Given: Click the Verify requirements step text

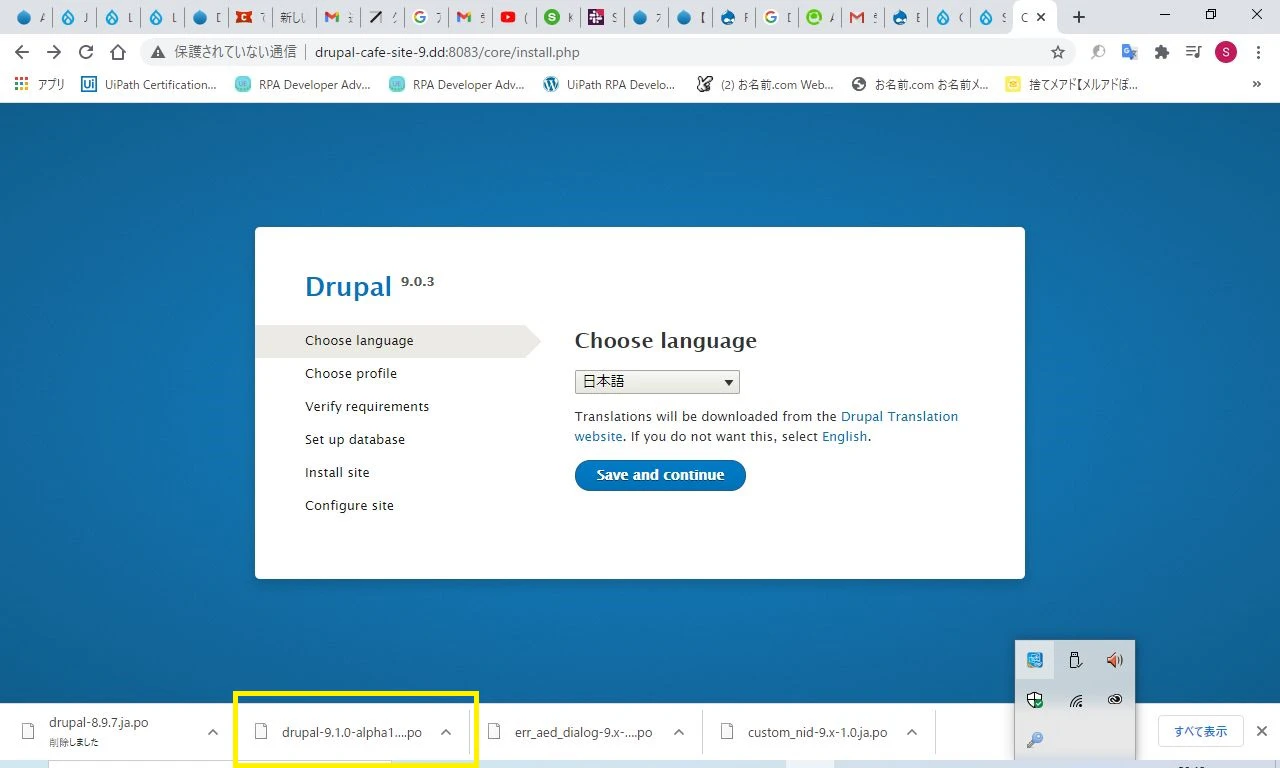Looking at the screenshot, I should click(x=367, y=406).
